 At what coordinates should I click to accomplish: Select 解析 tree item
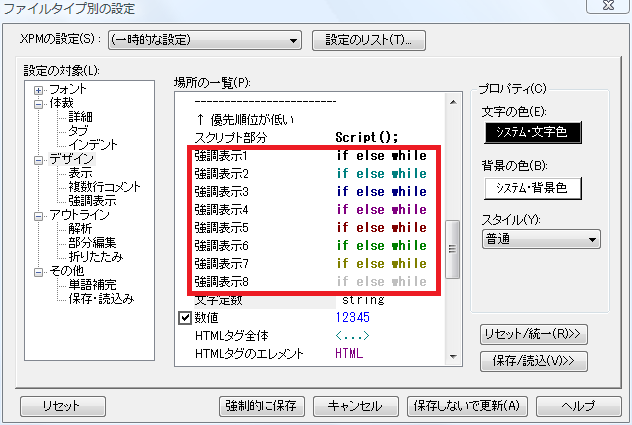[80, 229]
